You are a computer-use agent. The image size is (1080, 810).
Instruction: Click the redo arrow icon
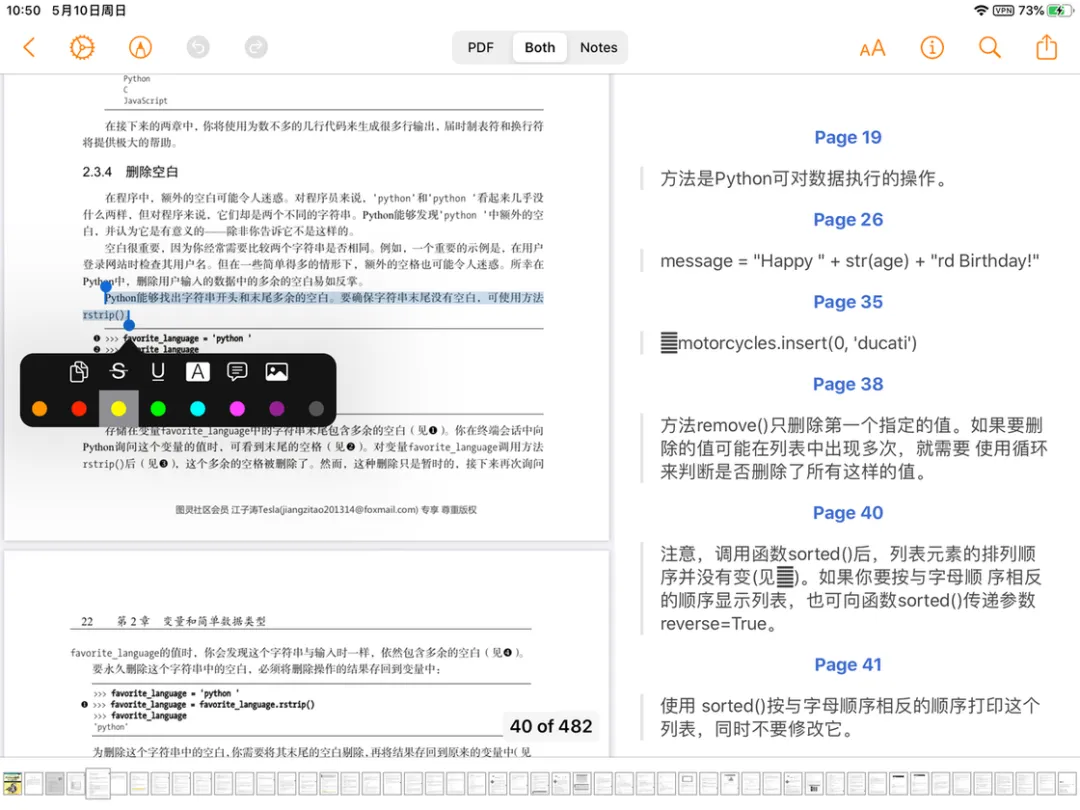(x=256, y=48)
